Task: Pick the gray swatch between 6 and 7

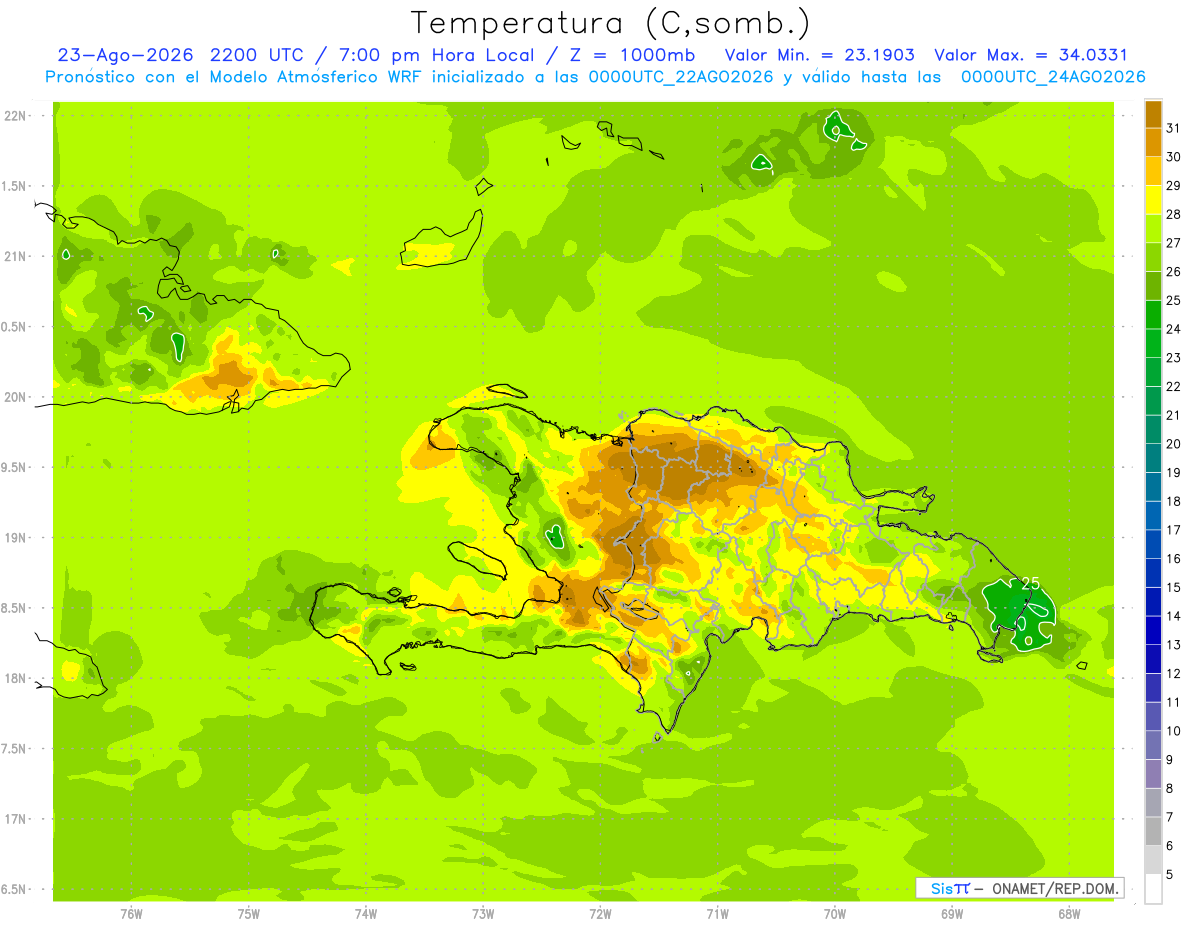Action: [x=1153, y=832]
